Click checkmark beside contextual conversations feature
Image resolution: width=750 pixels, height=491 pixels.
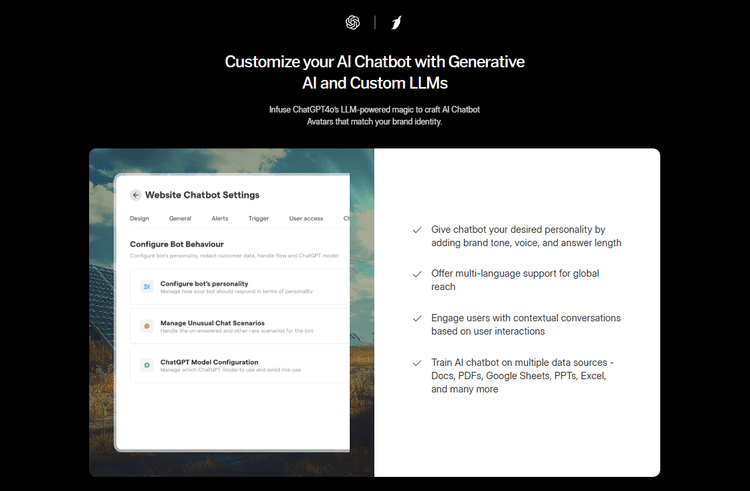(x=417, y=317)
